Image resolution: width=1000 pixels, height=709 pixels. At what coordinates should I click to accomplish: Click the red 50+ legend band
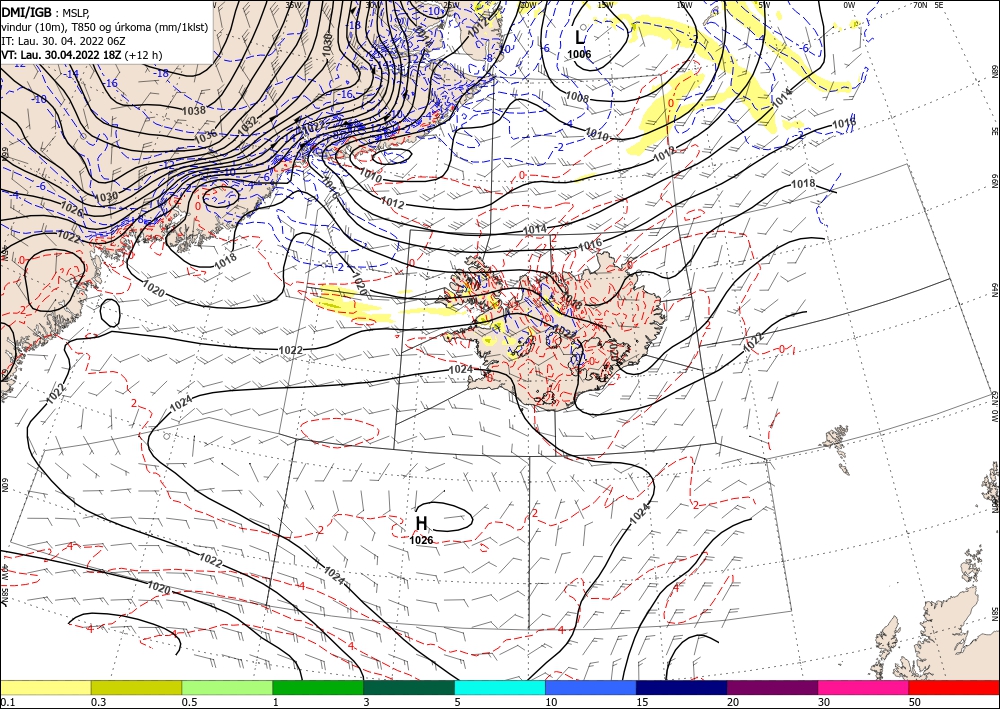(x=954, y=687)
